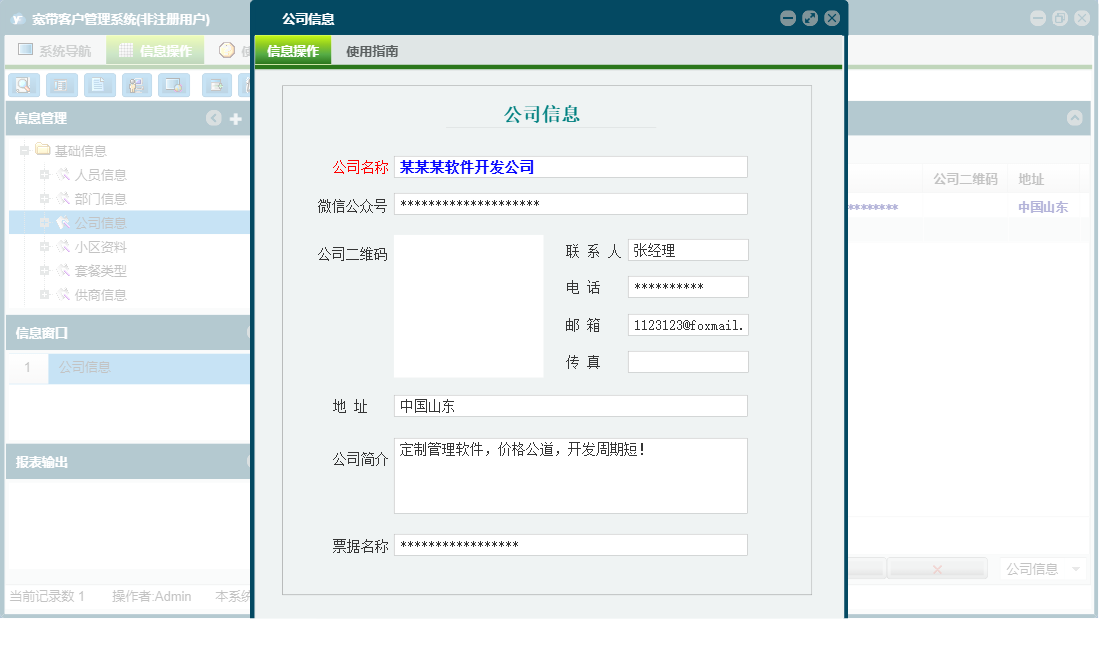Click the add-record toolbar icon with green plus
The height and width of the screenshot is (665, 1099).
click(x=216, y=85)
